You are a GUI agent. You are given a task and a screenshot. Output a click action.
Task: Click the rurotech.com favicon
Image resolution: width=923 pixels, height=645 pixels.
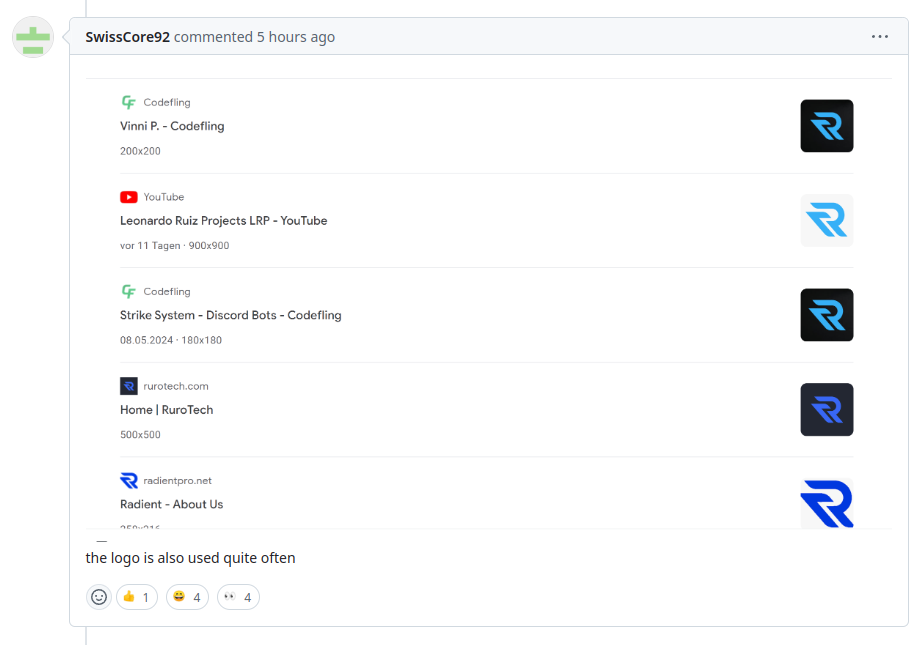(x=129, y=386)
